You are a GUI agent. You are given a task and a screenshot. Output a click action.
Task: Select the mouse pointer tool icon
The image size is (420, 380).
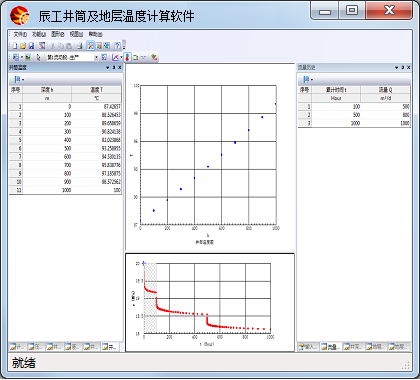pyautogui.click(x=38, y=57)
